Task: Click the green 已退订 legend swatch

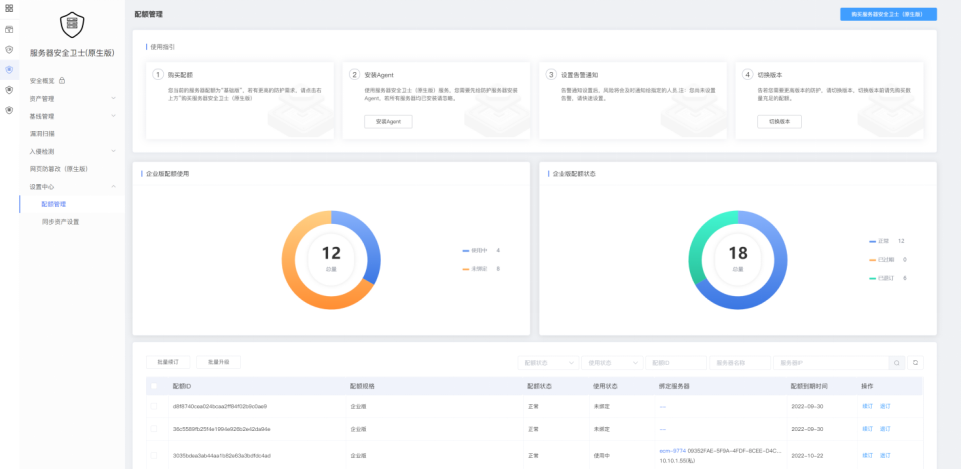Action: (873, 278)
